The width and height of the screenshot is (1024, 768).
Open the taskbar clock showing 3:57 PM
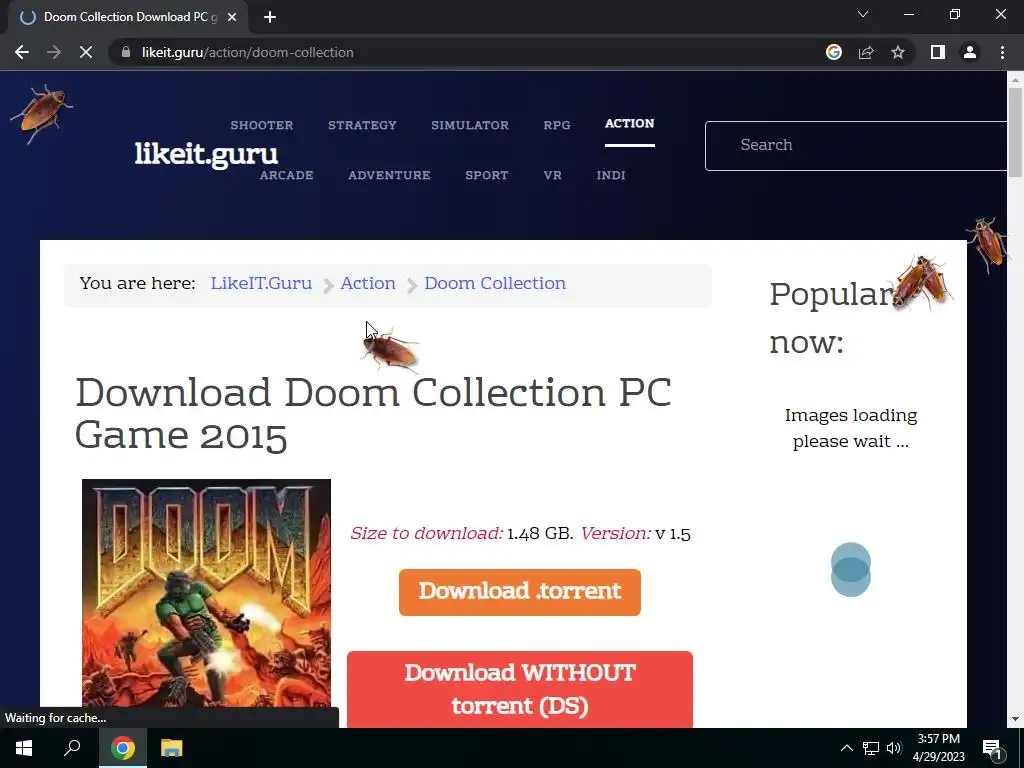(x=938, y=748)
